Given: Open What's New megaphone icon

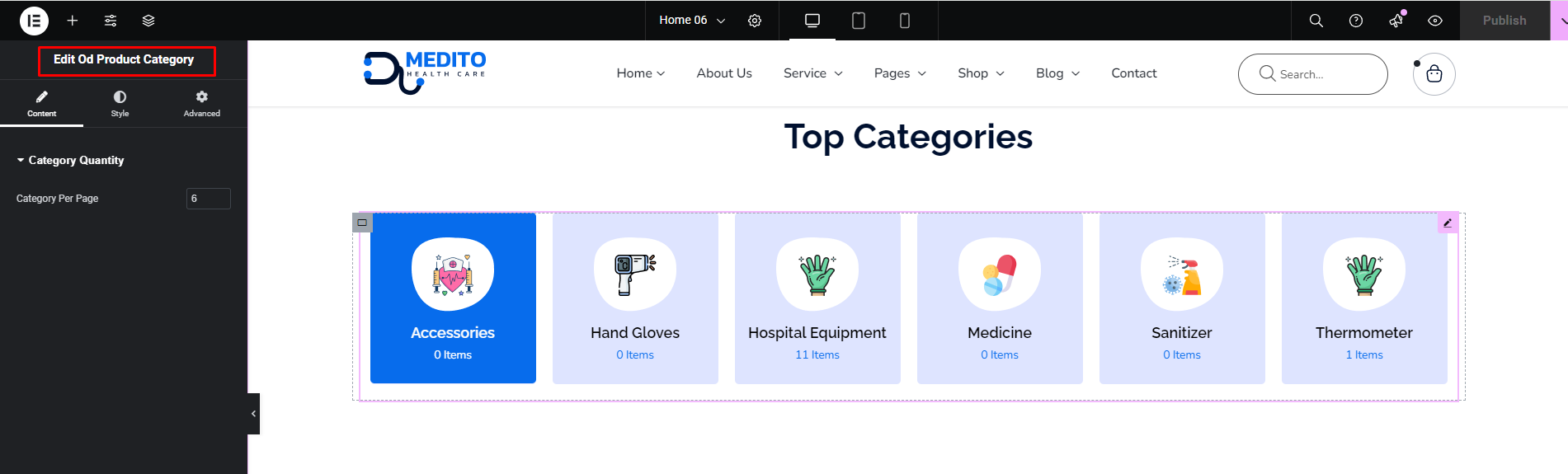Looking at the screenshot, I should click(x=1396, y=21).
